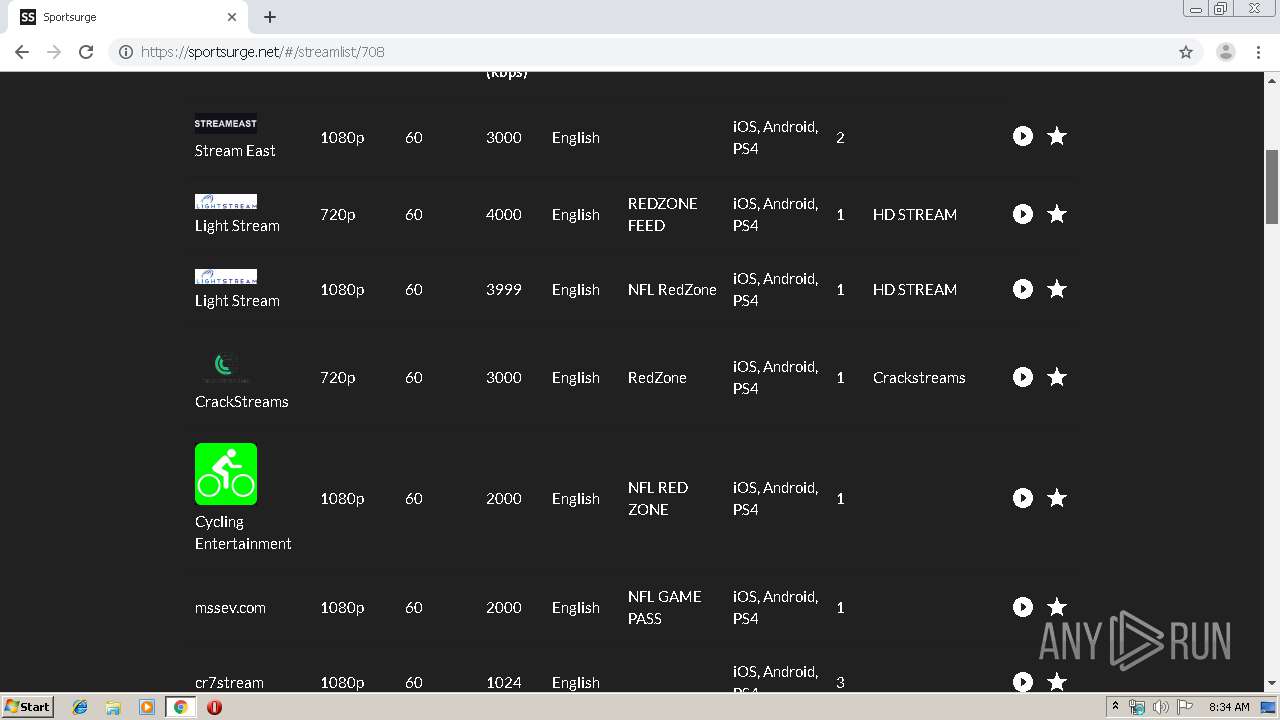Favorite the Stream East stream
The height and width of the screenshot is (720, 1280).
1057,136
